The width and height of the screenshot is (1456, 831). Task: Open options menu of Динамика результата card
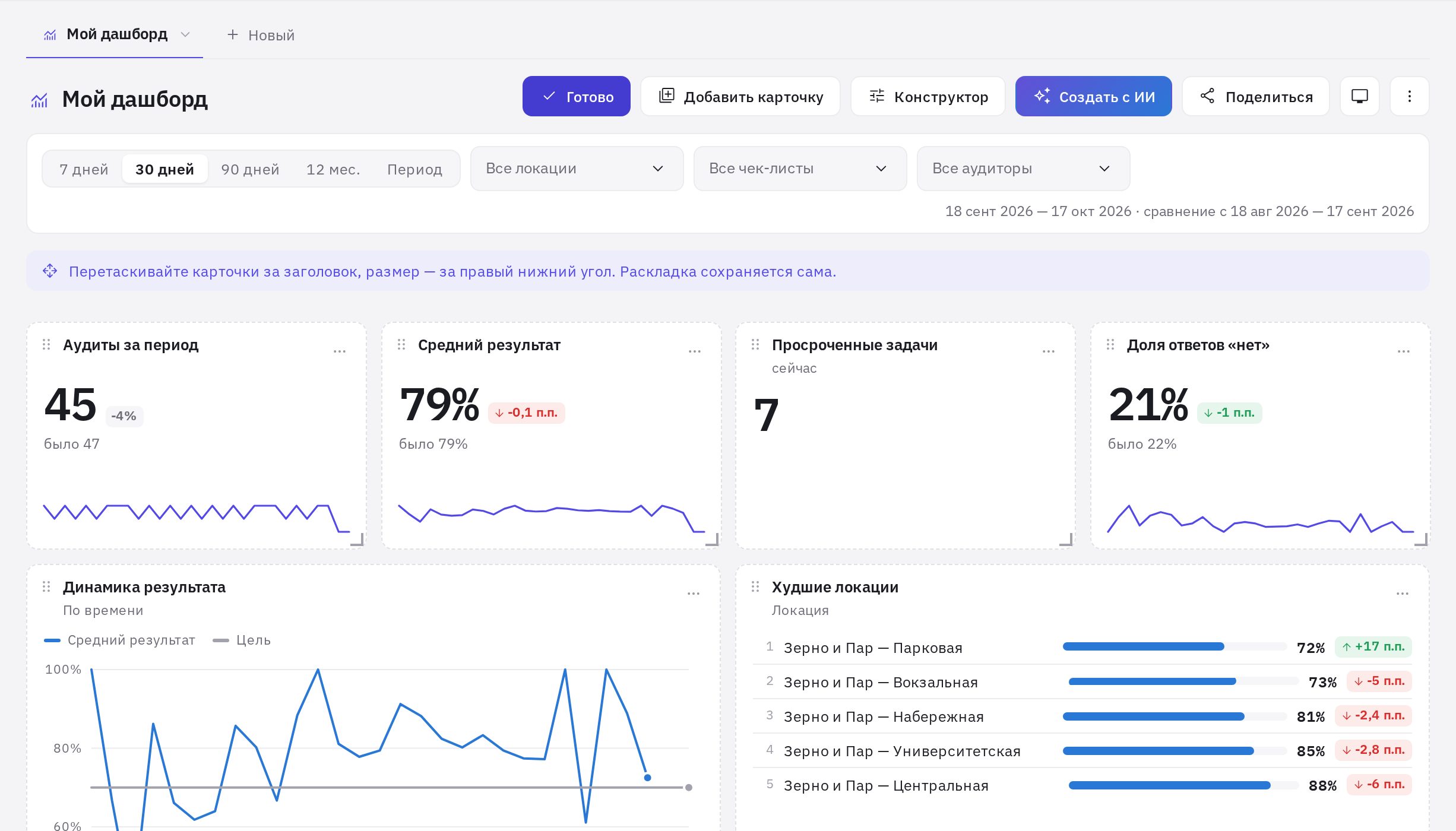693,594
